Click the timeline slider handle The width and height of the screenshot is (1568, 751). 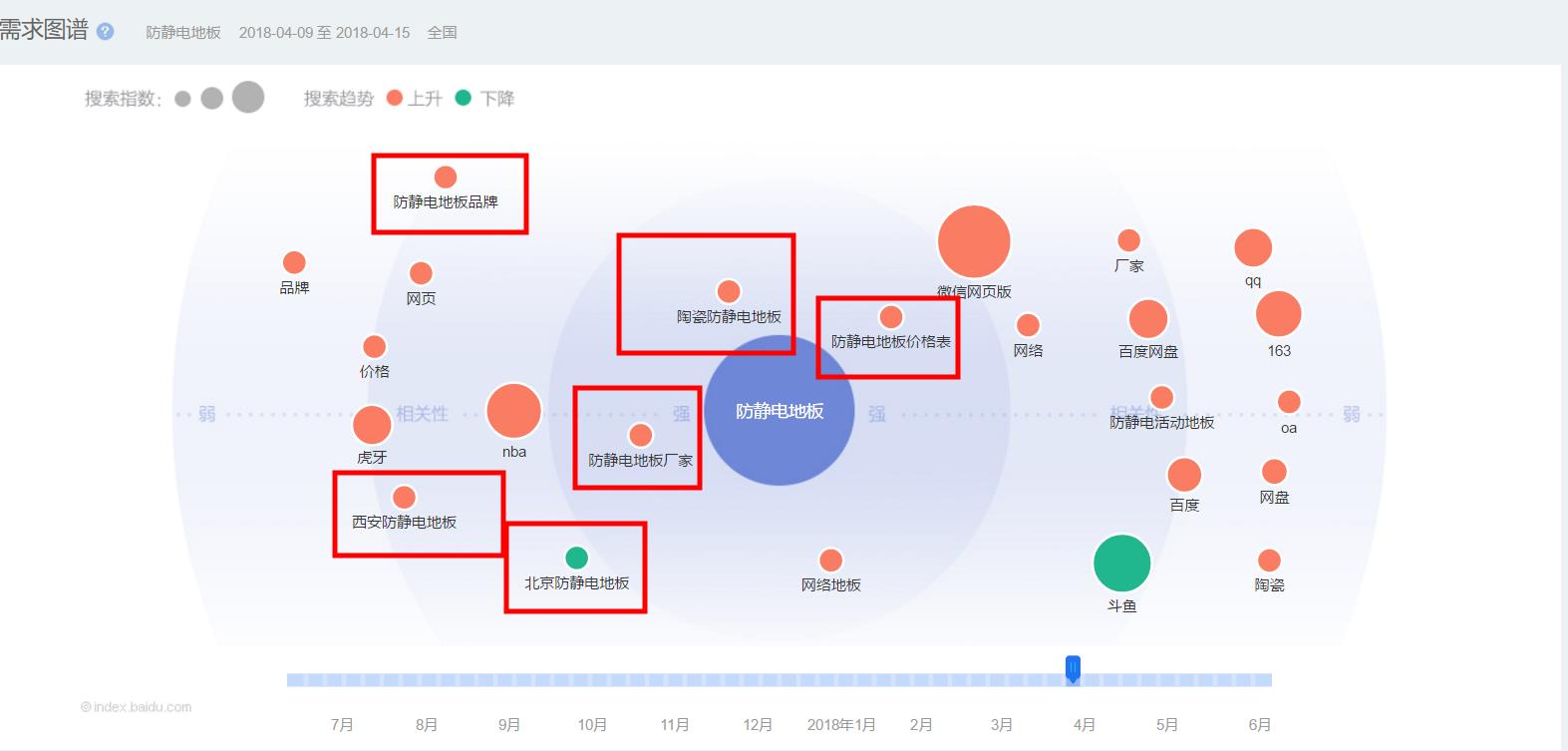click(x=1073, y=668)
